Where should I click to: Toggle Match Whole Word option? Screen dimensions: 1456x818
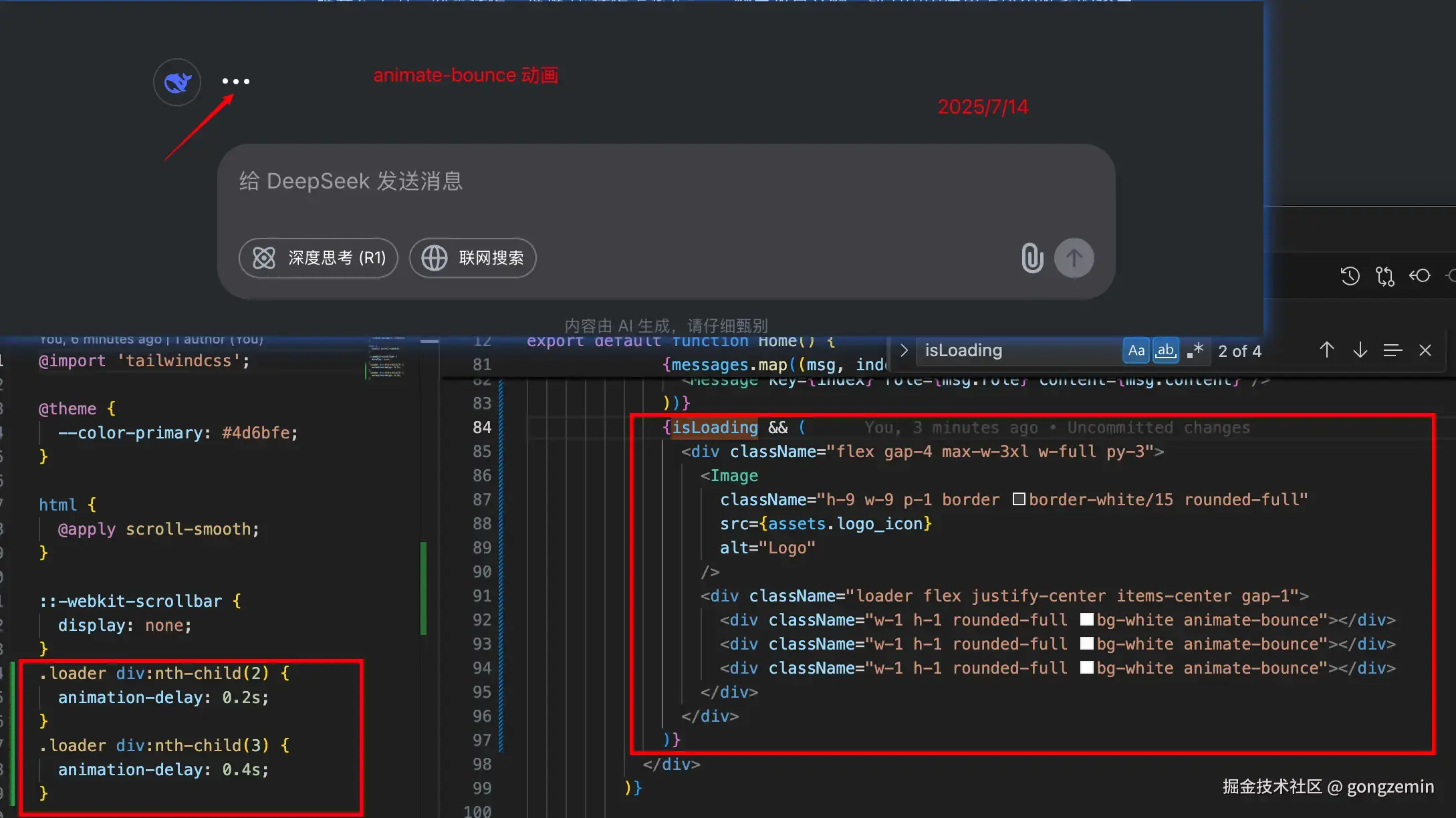(1165, 350)
